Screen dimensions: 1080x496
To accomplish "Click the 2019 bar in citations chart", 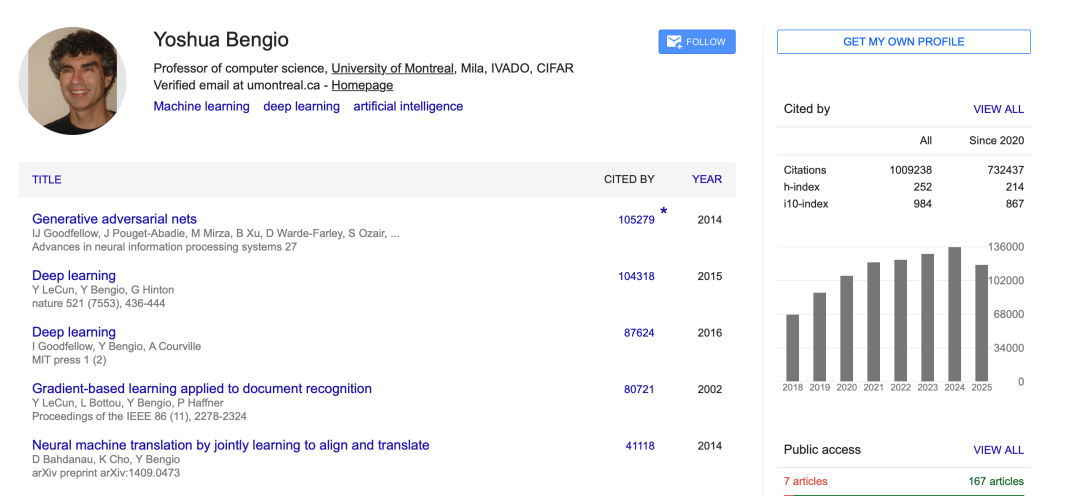I will [820, 337].
